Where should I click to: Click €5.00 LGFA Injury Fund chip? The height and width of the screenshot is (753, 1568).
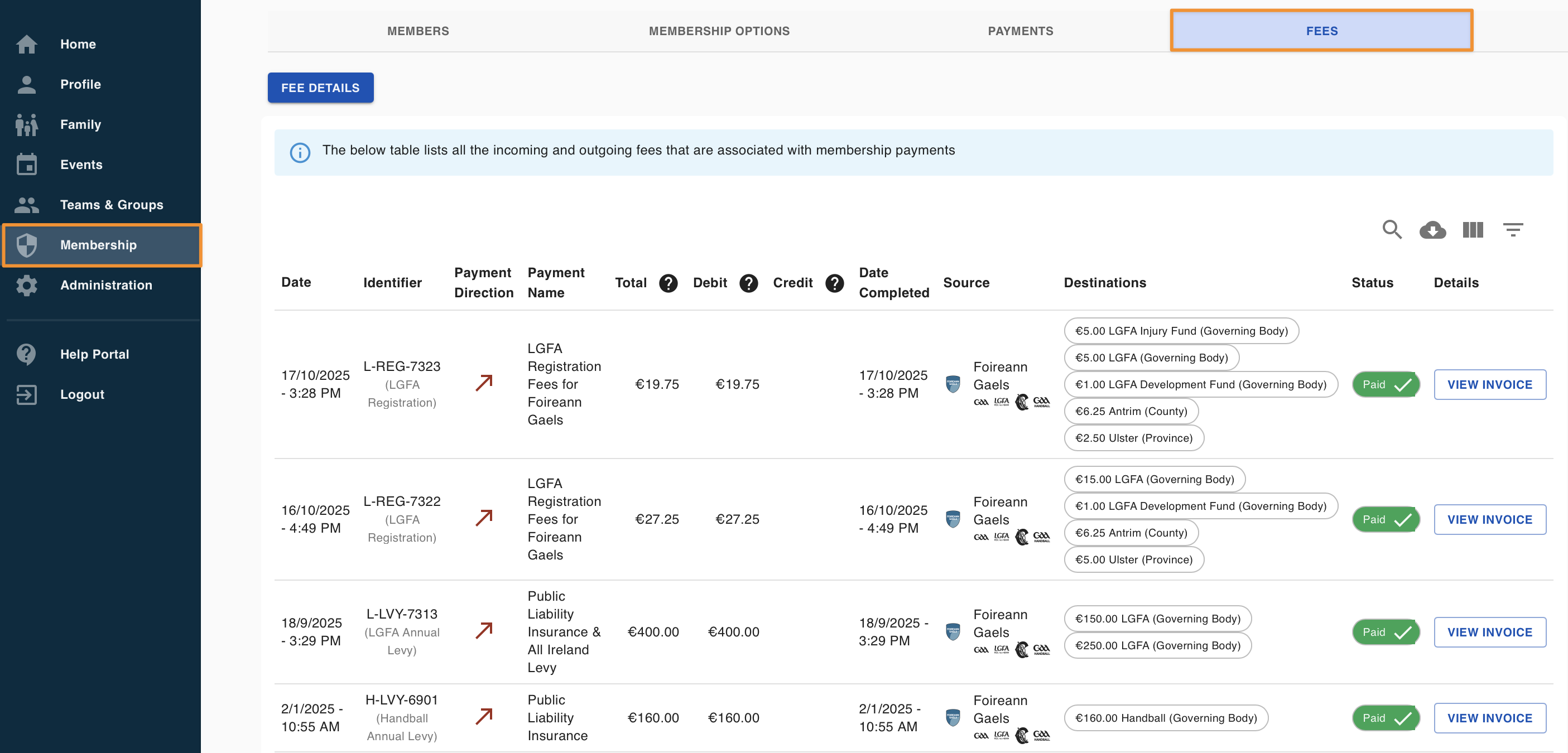1181,331
